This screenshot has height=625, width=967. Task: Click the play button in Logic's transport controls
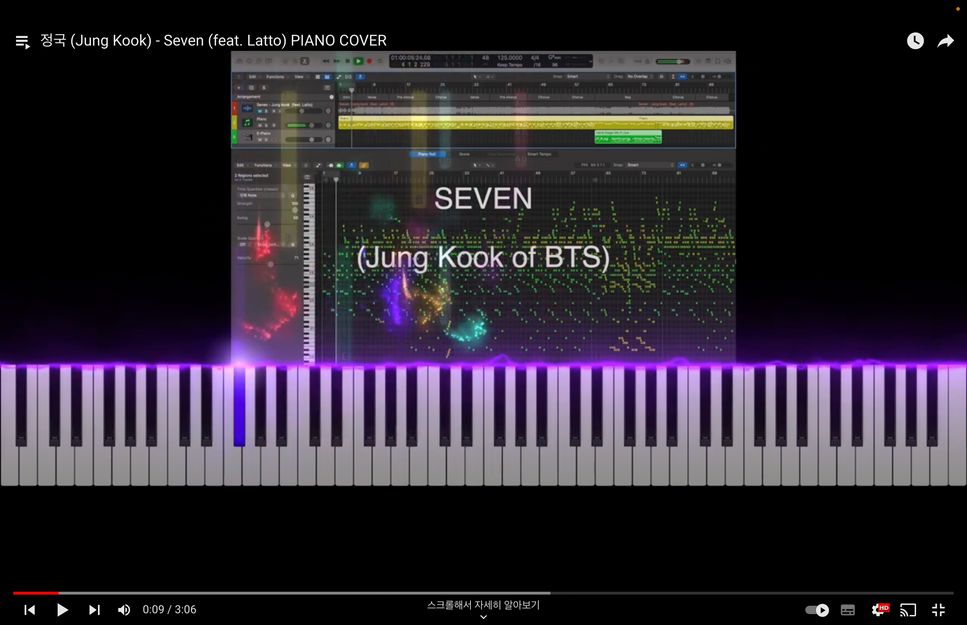click(358, 60)
